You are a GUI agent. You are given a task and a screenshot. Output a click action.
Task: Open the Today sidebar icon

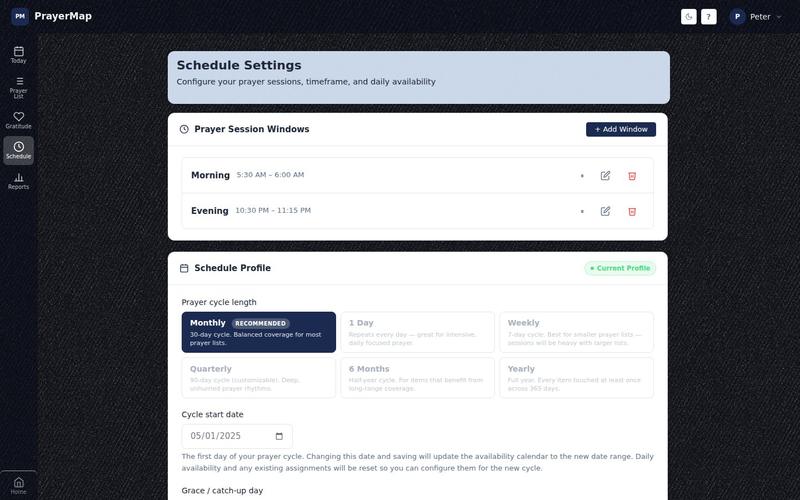[18, 55]
